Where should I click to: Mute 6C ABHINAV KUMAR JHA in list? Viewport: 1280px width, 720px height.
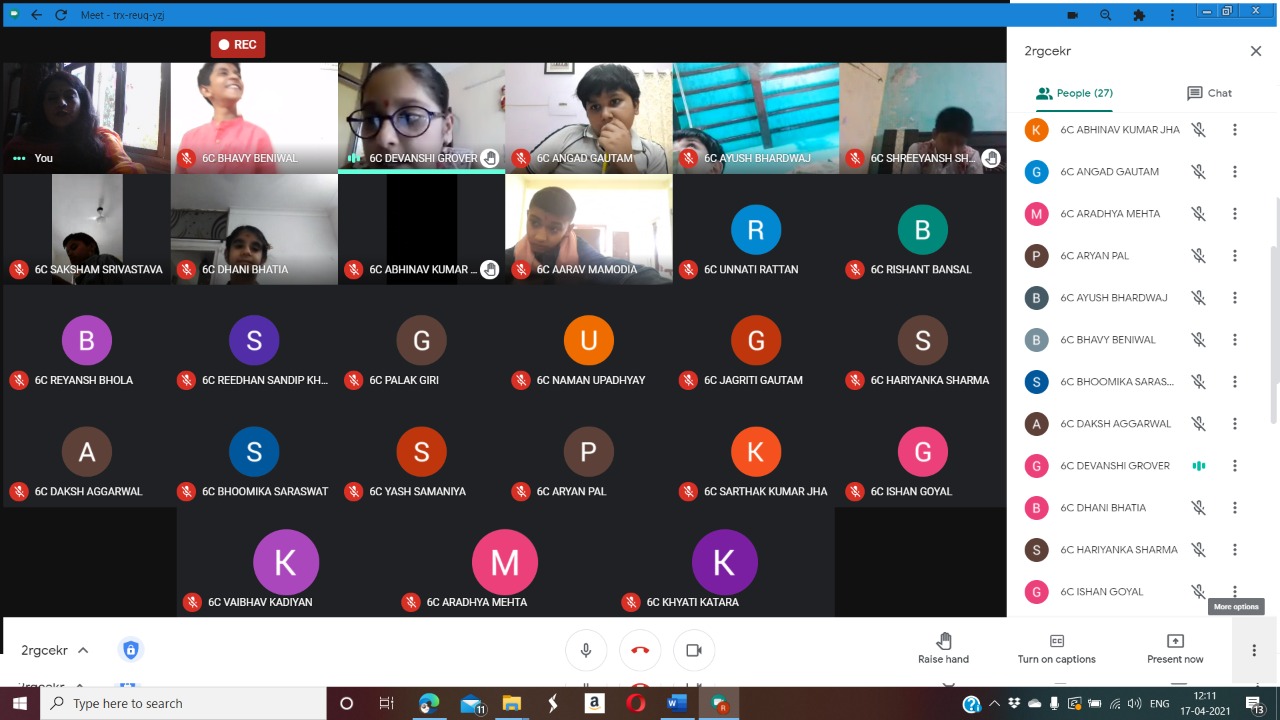click(x=1198, y=130)
